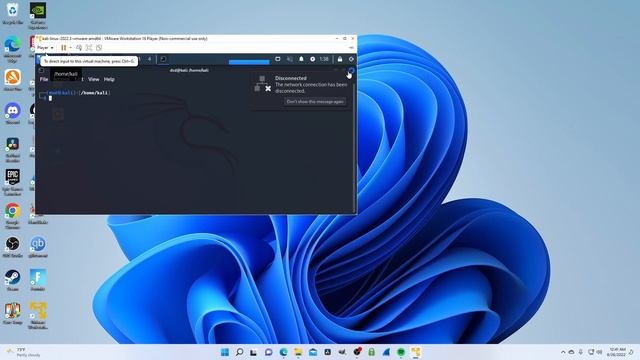Open DaVinci Resolve desktop shortcut
640x360 pixels.
(13, 149)
